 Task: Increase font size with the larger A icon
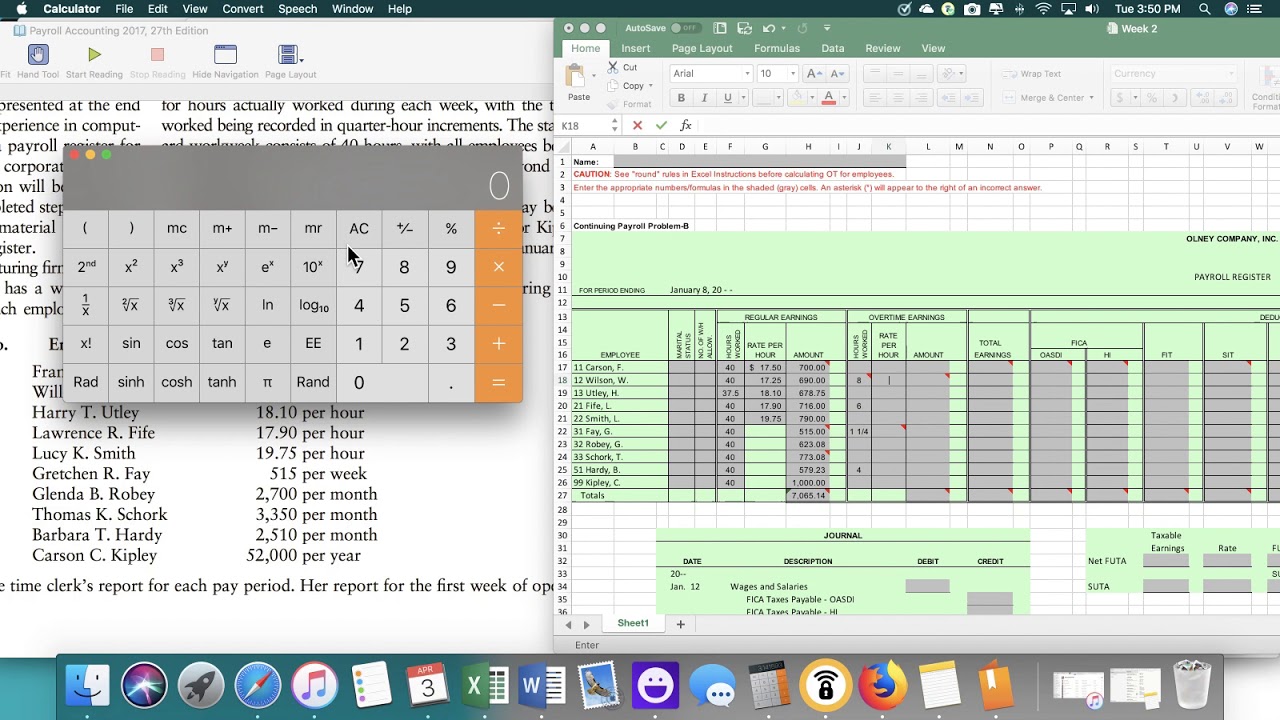point(815,74)
